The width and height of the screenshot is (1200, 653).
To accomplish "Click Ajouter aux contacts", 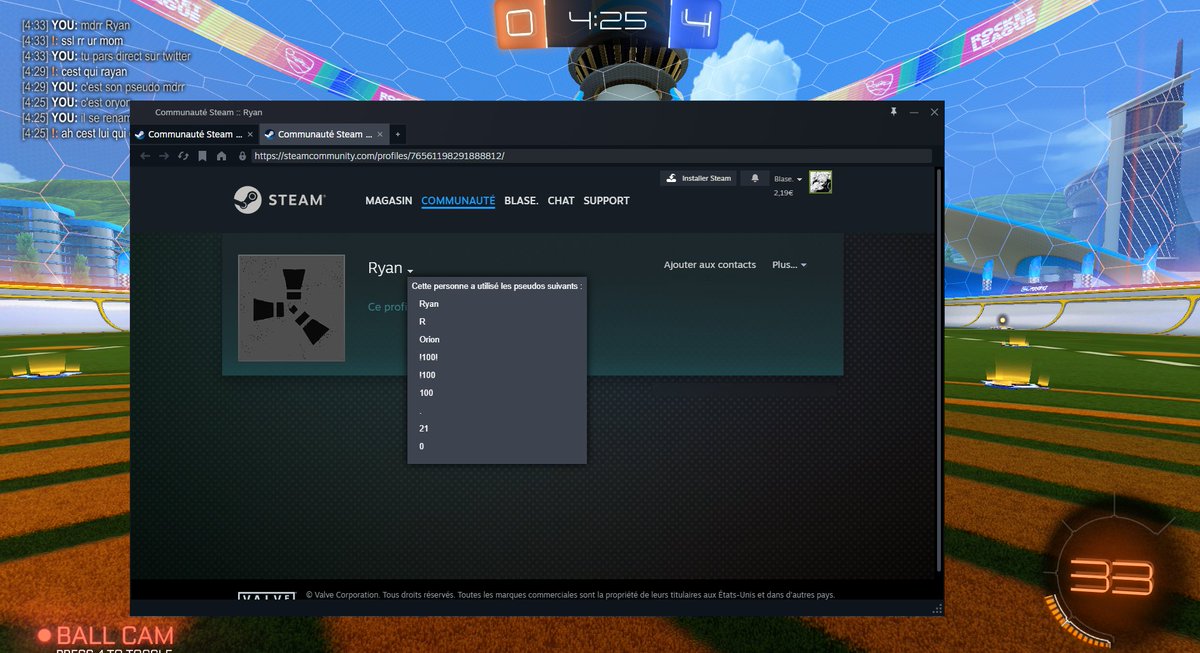I will [710, 265].
